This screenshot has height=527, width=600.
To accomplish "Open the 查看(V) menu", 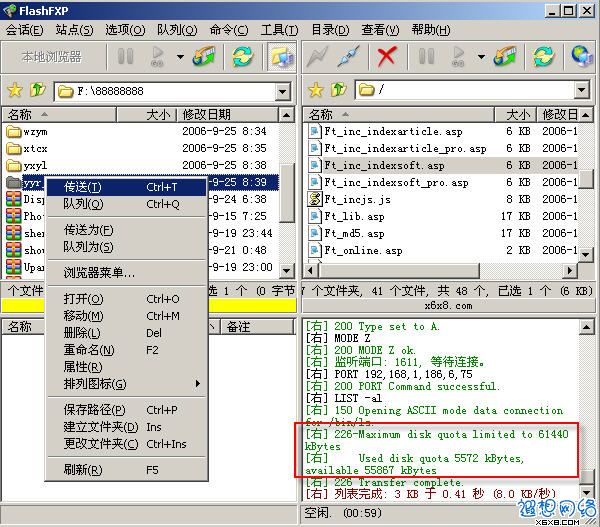I will 380,30.
